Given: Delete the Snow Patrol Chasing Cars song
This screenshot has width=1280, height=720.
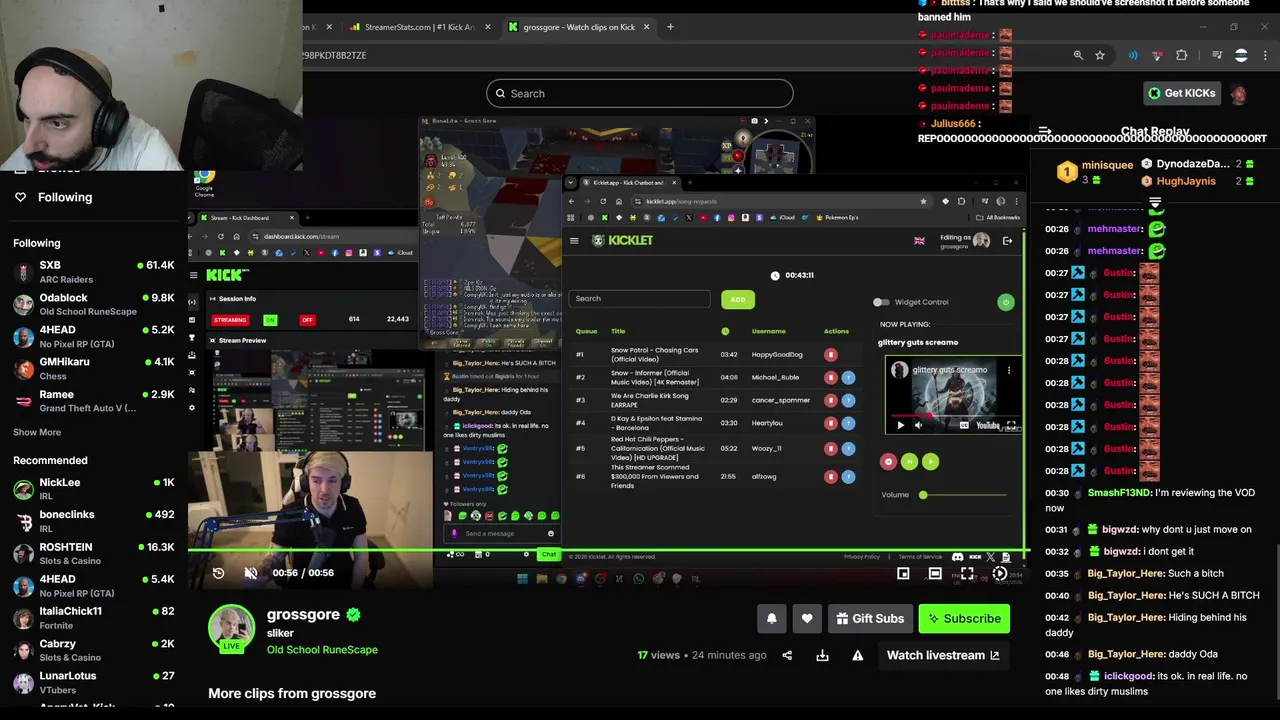Looking at the screenshot, I should point(830,354).
